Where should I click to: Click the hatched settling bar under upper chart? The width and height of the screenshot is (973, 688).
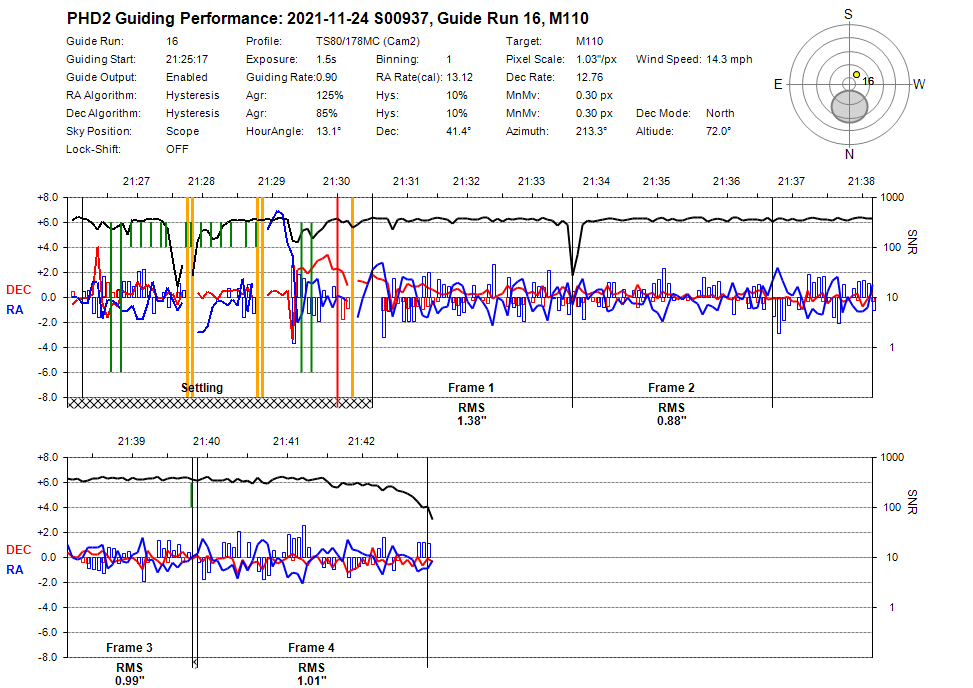[220, 403]
